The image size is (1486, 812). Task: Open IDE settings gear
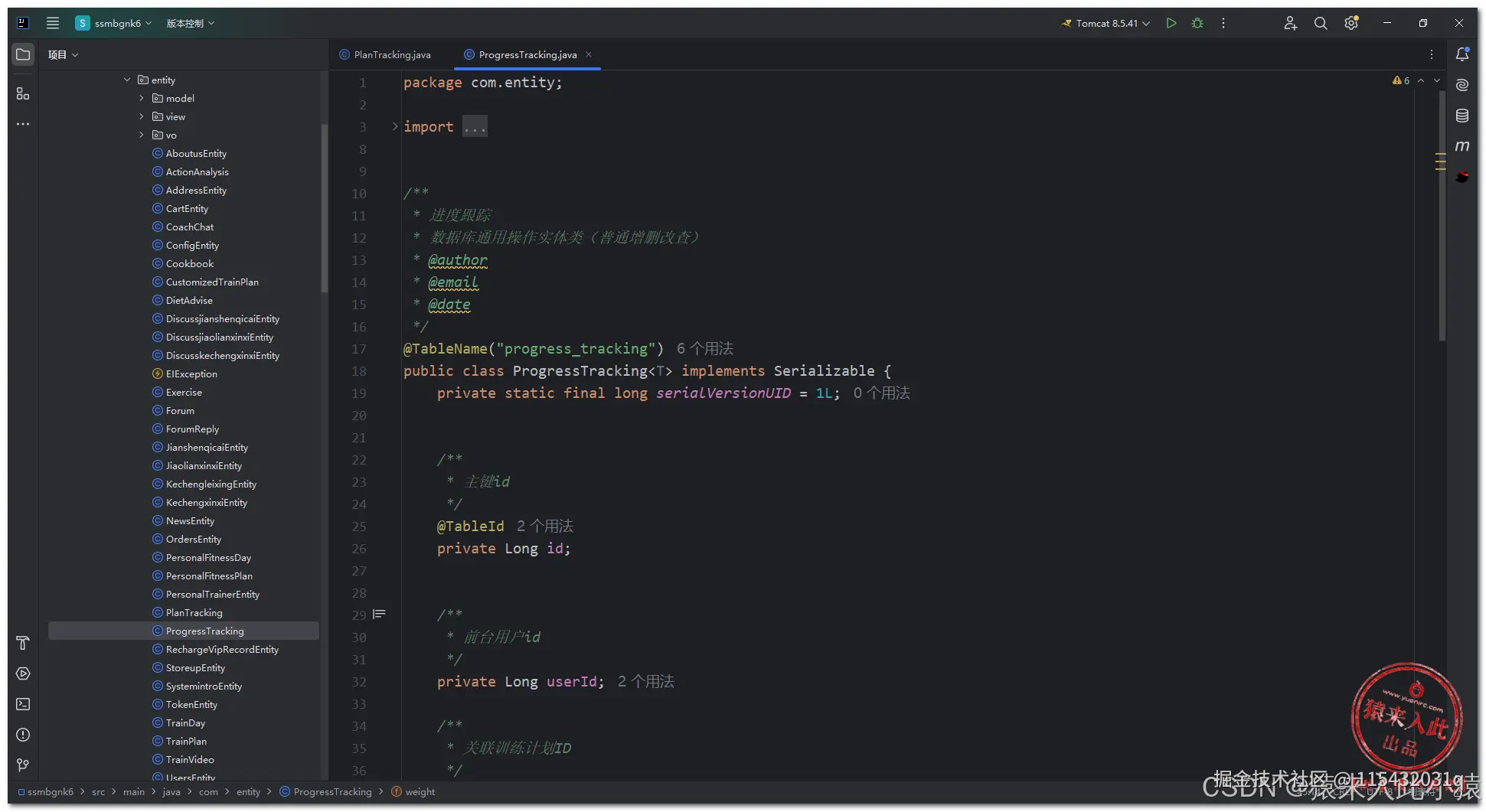(x=1351, y=23)
